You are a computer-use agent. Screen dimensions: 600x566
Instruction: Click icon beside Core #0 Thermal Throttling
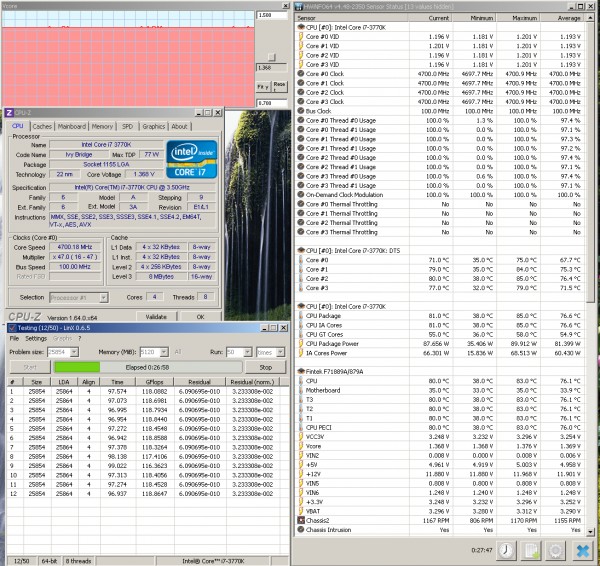point(301,204)
